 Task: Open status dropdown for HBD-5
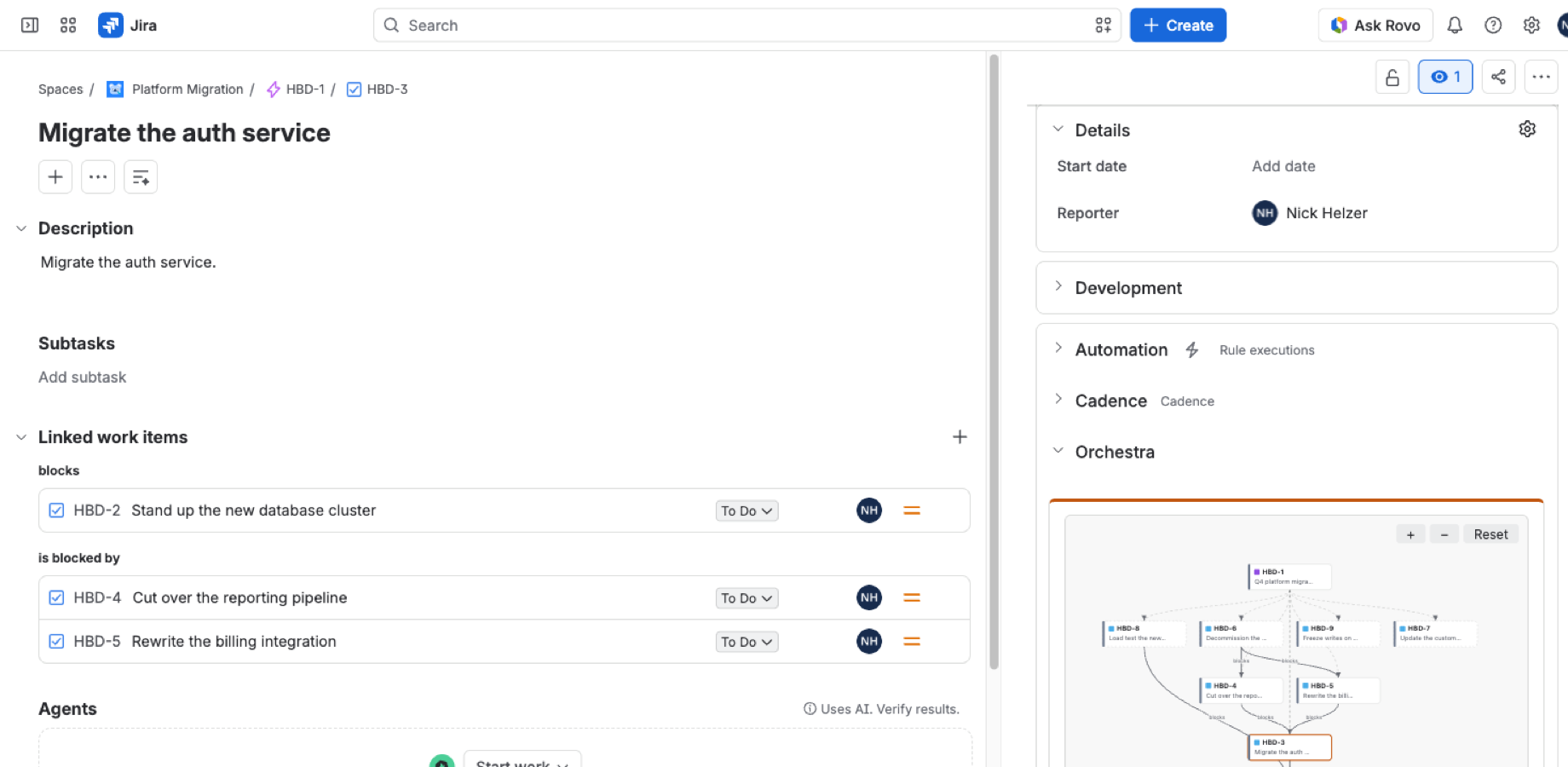(x=747, y=642)
